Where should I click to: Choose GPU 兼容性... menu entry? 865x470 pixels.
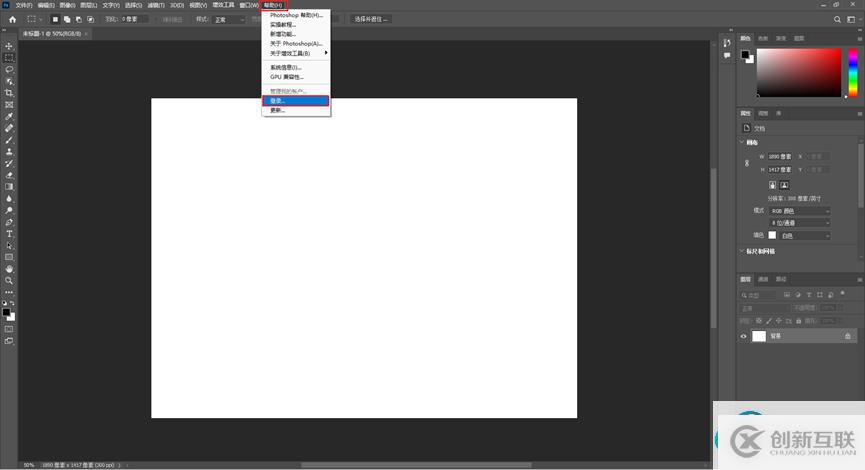tap(296, 77)
